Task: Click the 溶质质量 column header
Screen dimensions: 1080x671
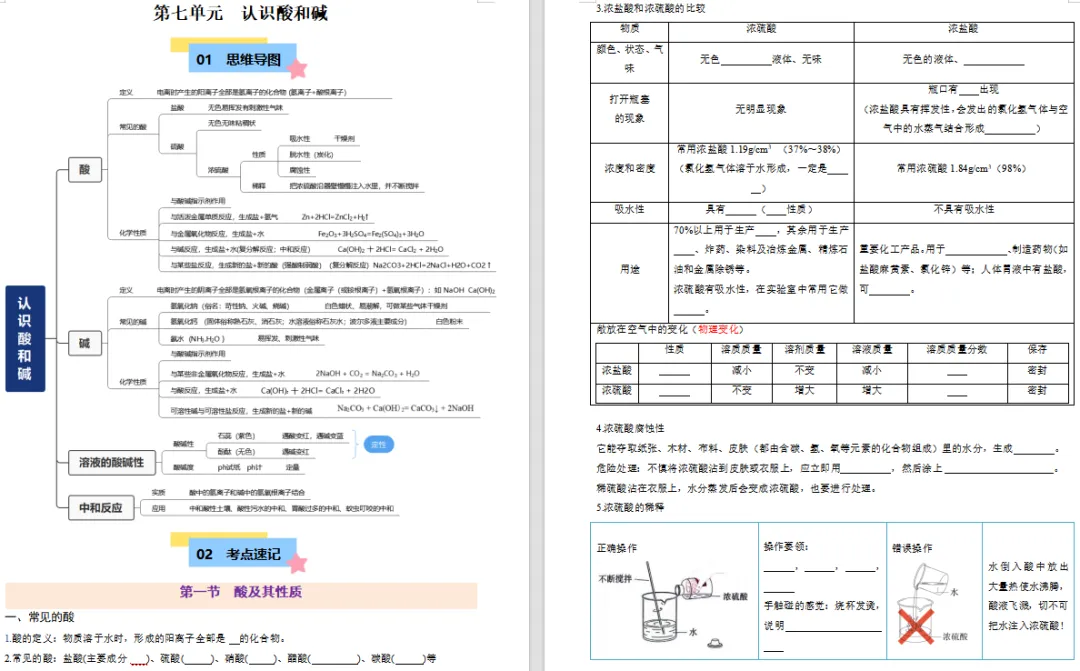Action: coord(741,349)
